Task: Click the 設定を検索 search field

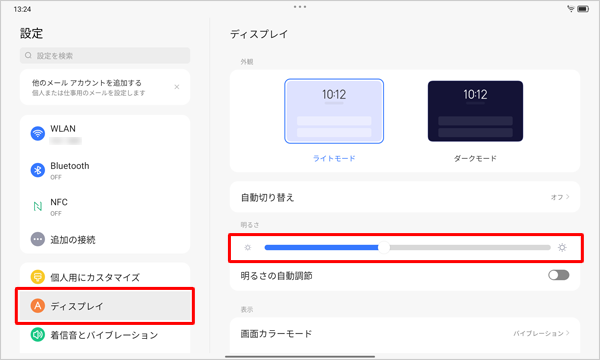Action: 105,55
